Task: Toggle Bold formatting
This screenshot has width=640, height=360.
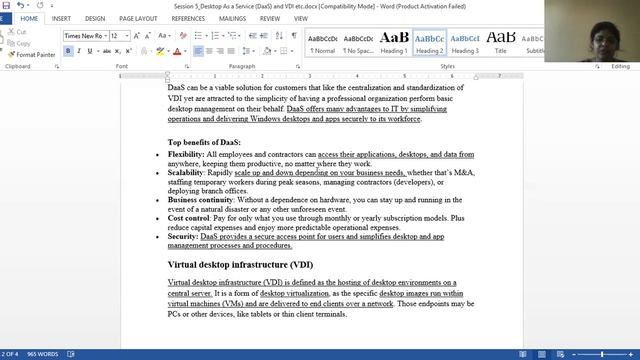Action: click(68, 51)
